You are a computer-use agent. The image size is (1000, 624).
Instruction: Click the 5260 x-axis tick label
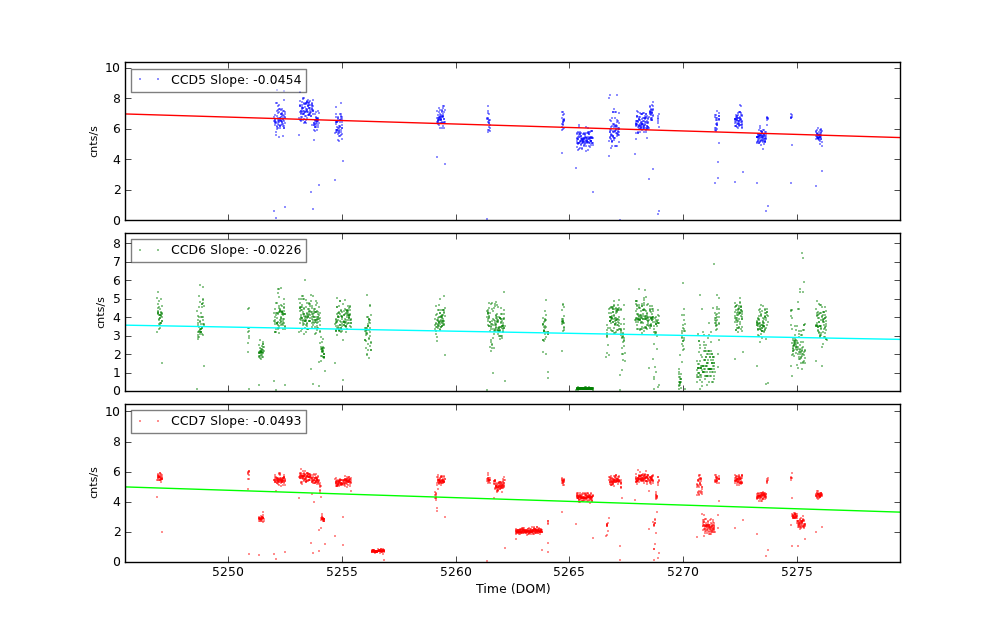point(456,573)
